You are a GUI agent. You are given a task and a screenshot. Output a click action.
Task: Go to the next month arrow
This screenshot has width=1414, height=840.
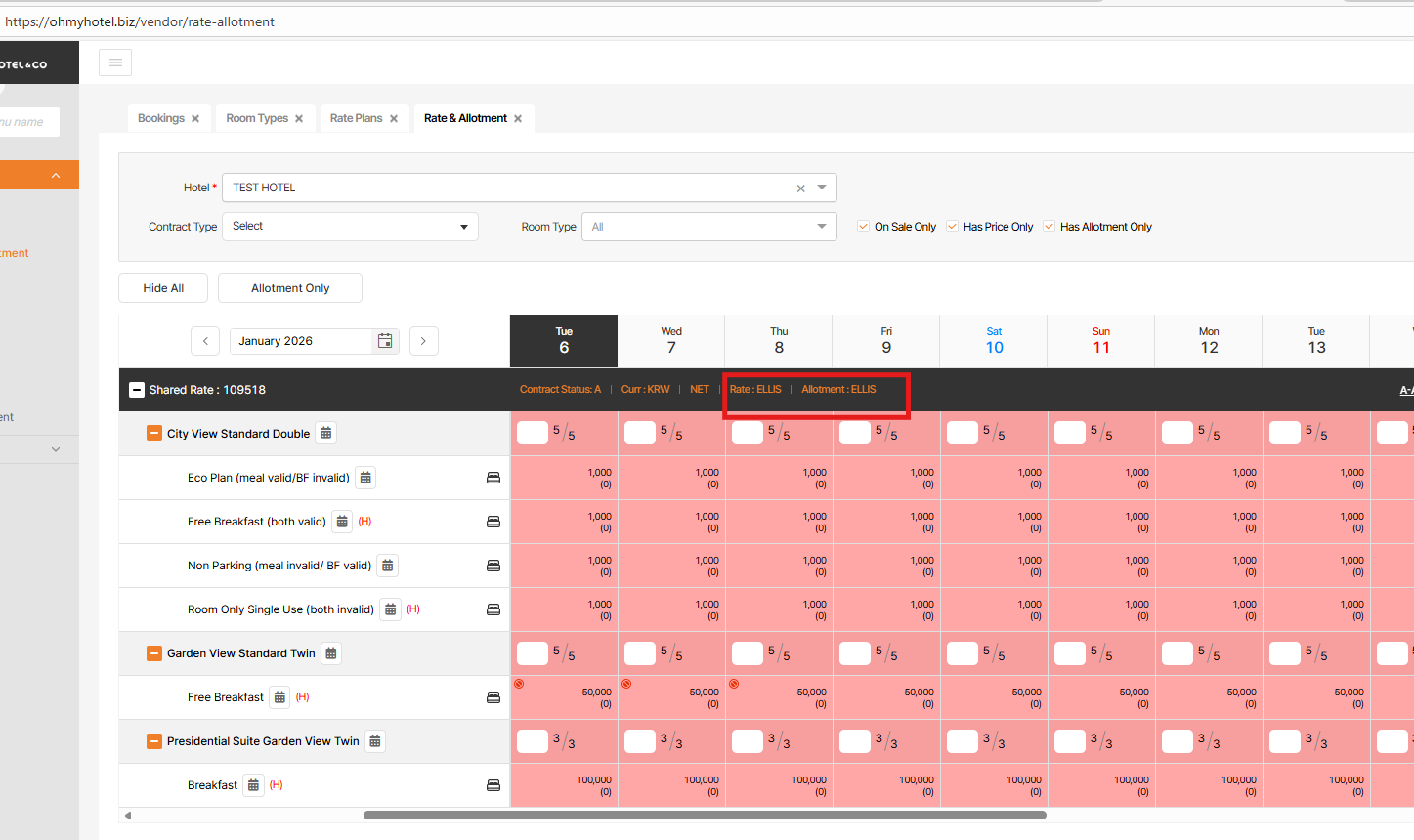click(x=423, y=341)
